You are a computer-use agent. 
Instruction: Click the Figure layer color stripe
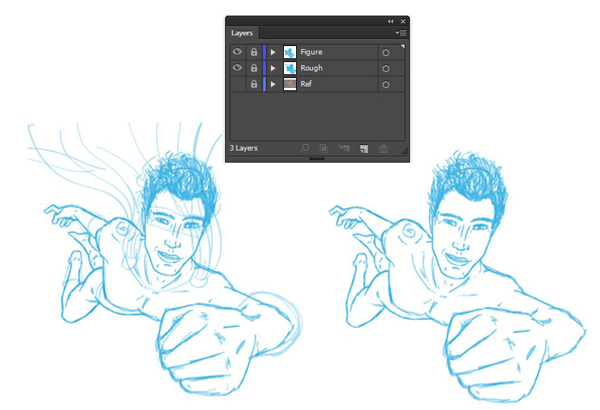coord(264,52)
